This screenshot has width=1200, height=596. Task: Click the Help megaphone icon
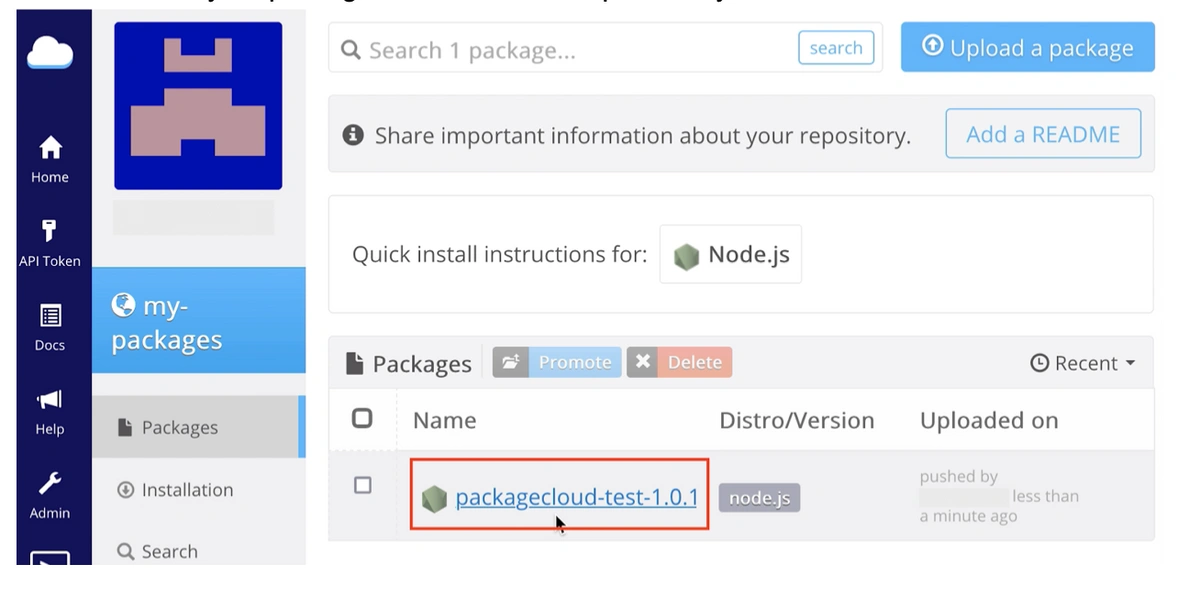(x=50, y=400)
